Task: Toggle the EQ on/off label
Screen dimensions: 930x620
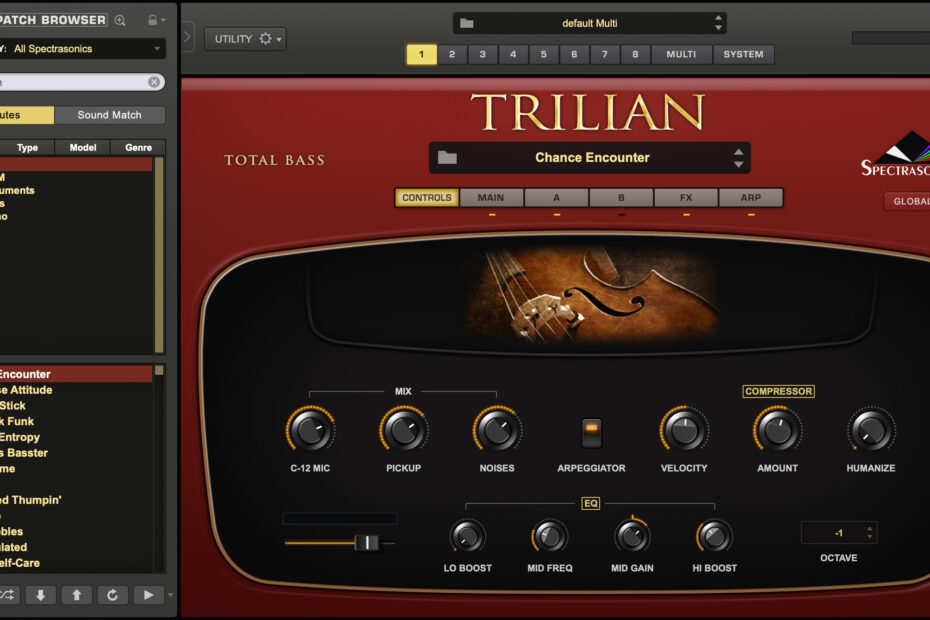Action: 591,503
